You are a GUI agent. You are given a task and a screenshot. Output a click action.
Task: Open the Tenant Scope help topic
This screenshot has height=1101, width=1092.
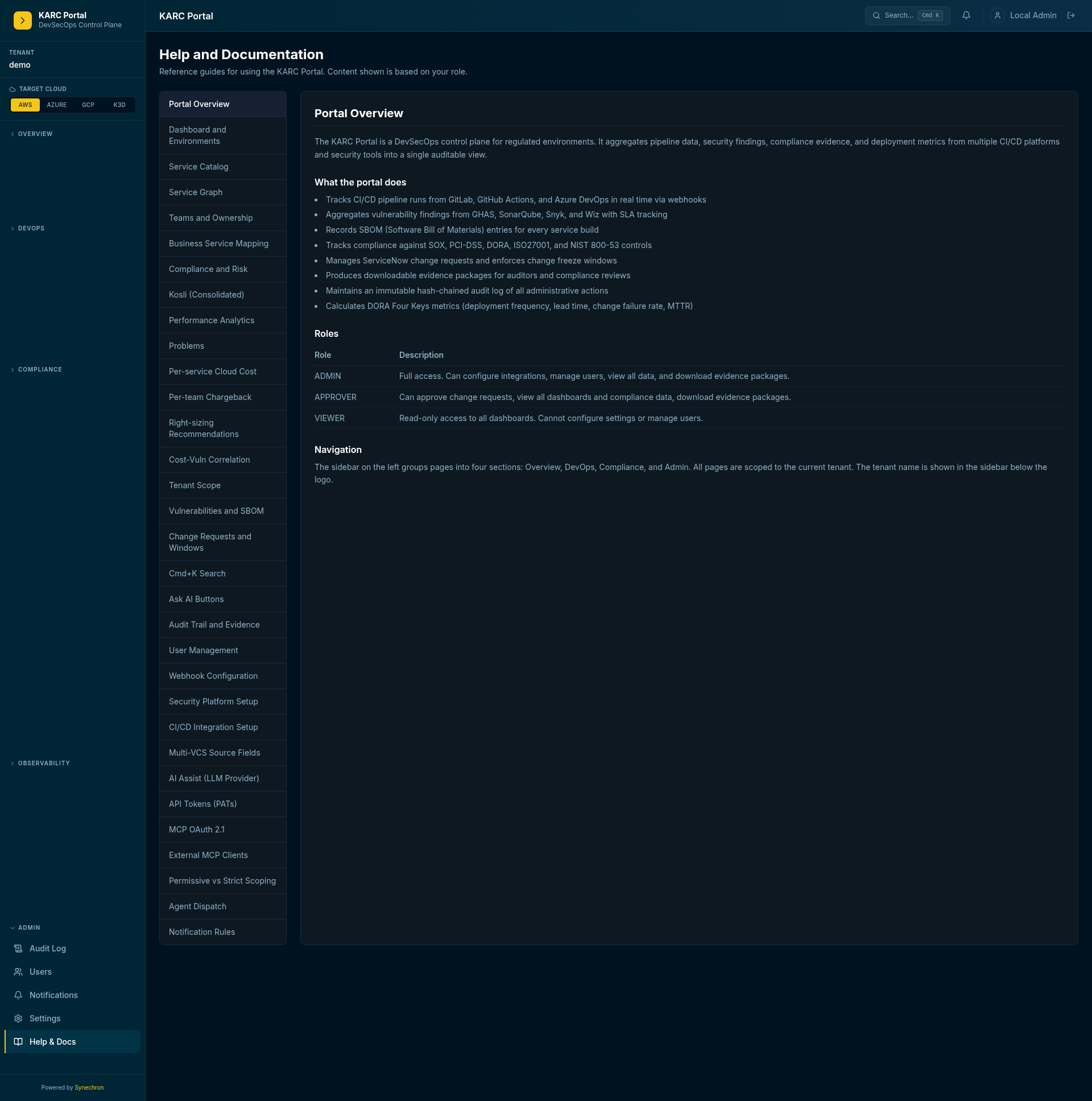click(x=223, y=486)
